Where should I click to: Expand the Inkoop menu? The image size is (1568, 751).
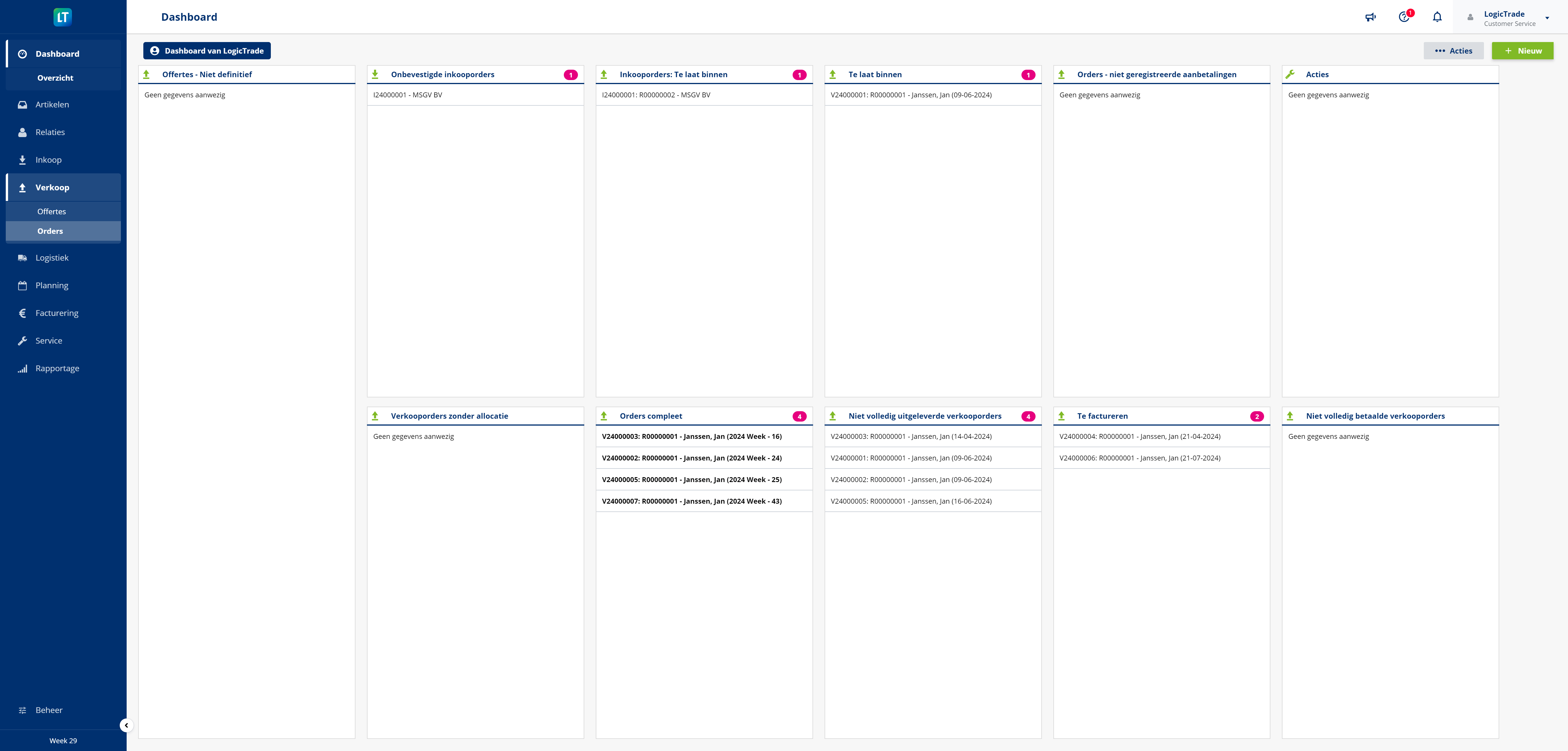click(x=63, y=160)
